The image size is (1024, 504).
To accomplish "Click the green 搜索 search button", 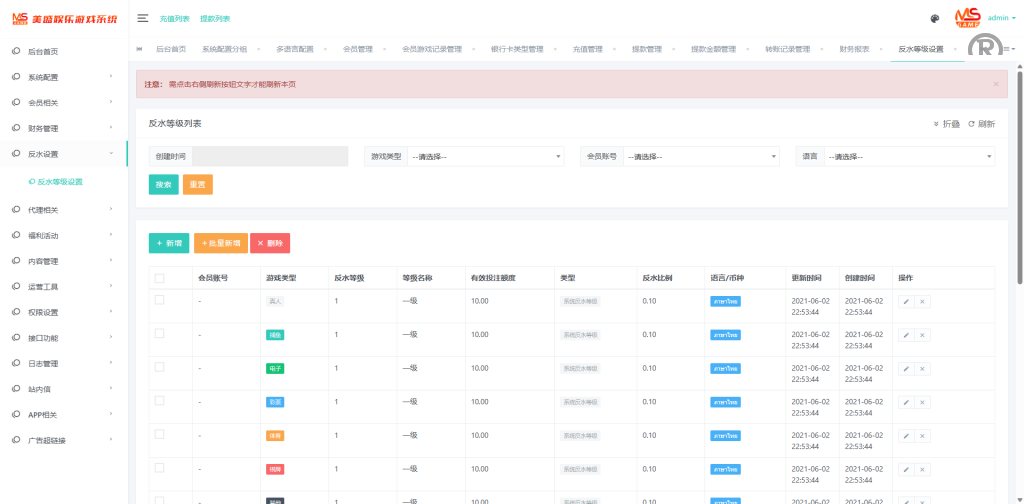I will 164,185.
